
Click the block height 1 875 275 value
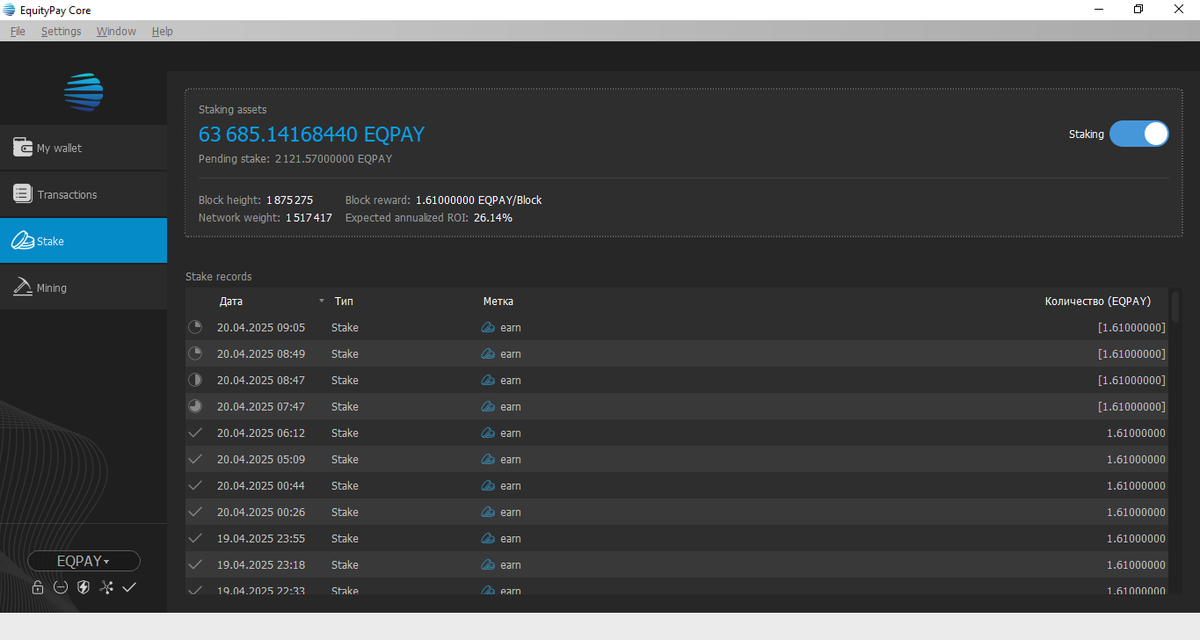click(289, 200)
